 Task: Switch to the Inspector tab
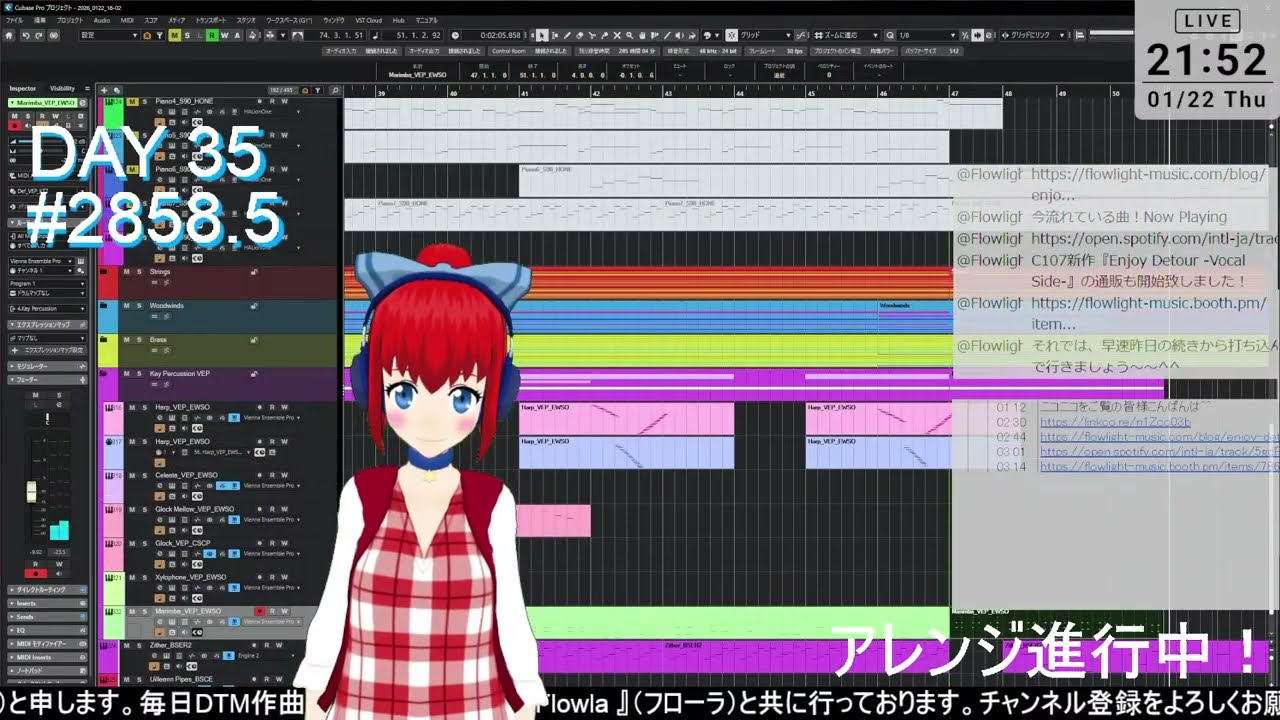click(x=22, y=88)
